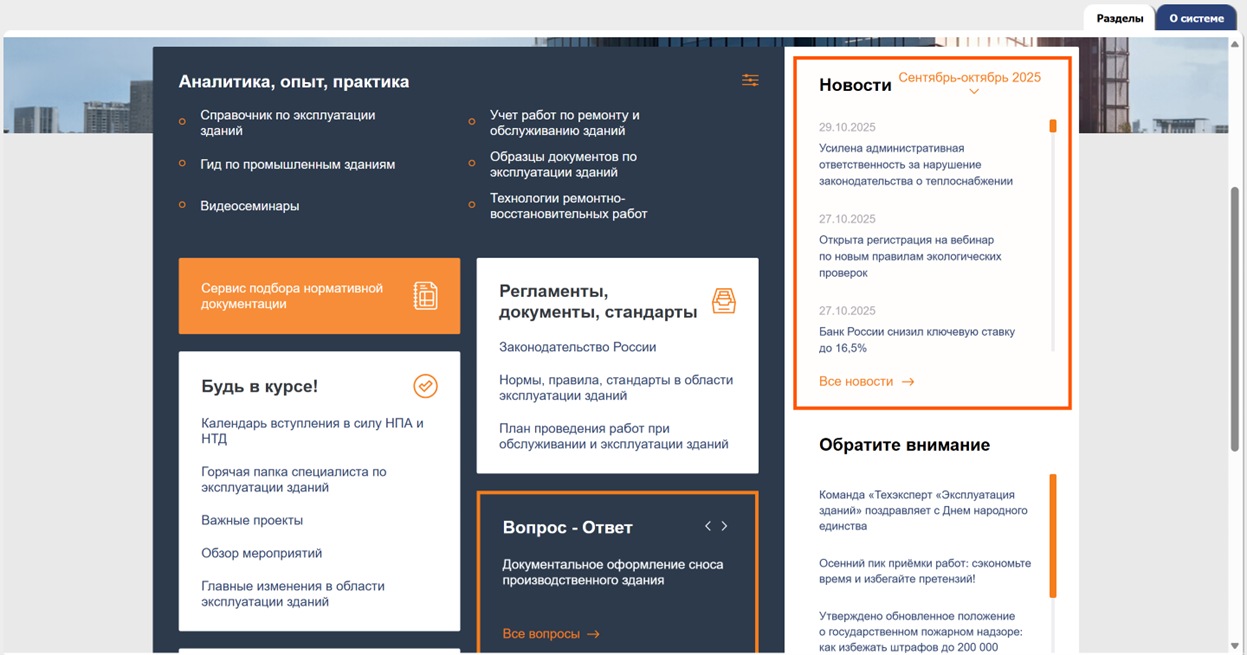Click the chevron under the news period
Image resolution: width=1247 pixels, height=655 pixels.
click(973, 92)
